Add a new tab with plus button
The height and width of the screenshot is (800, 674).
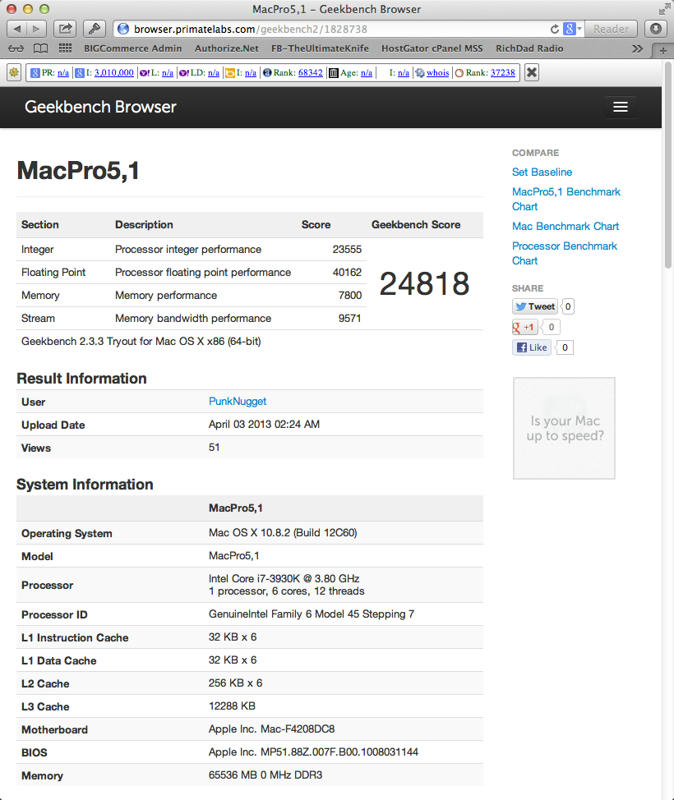[x=663, y=50]
